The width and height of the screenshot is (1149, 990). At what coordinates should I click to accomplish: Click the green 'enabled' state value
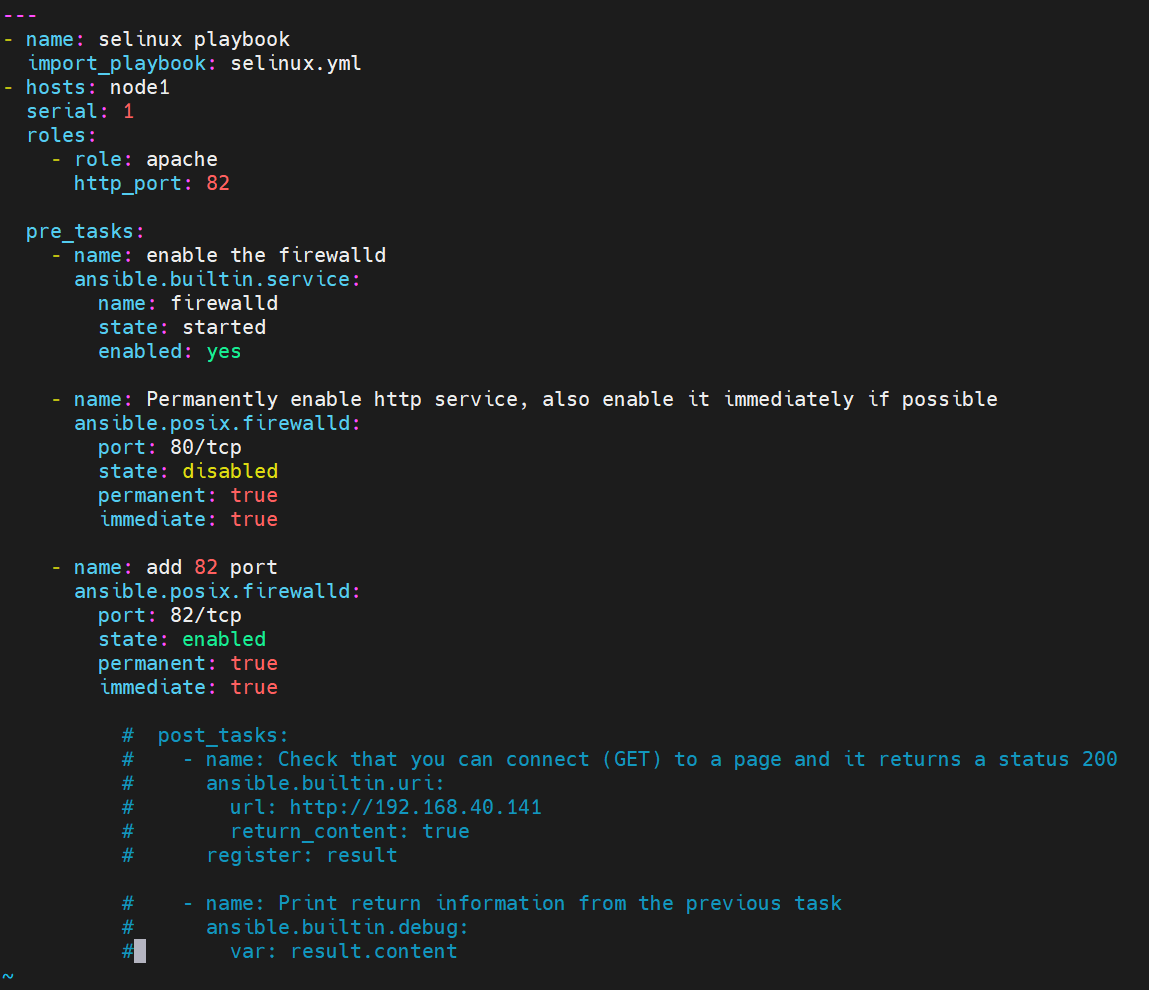pos(224,640)
